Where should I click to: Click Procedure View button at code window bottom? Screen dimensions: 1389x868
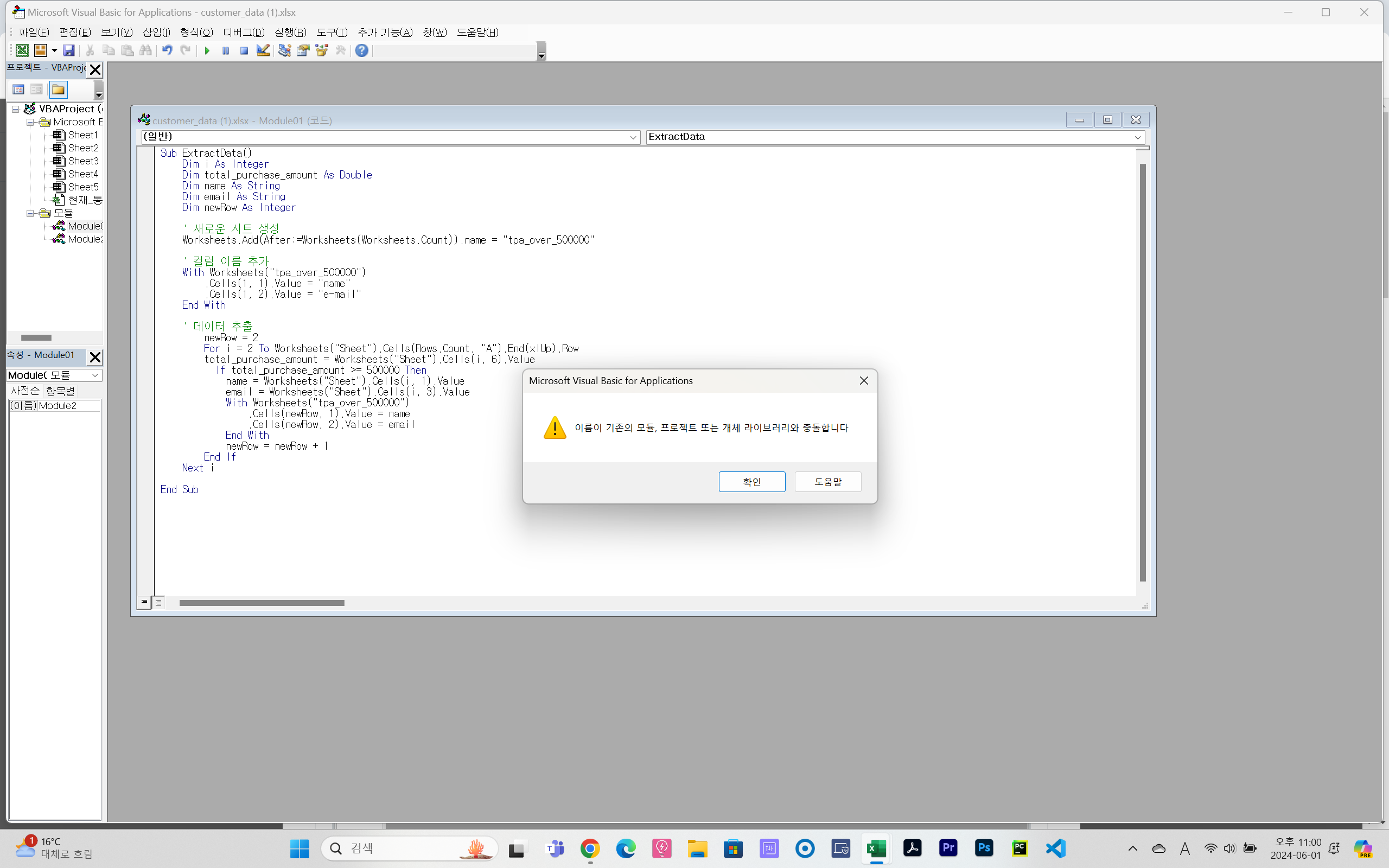coord(144,602)
